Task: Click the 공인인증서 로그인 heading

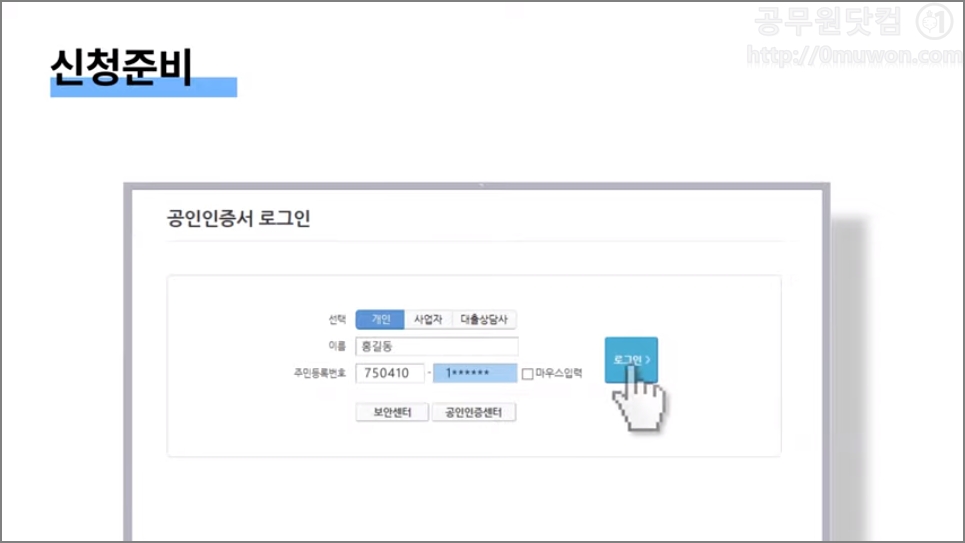Action: click(238, 218)
